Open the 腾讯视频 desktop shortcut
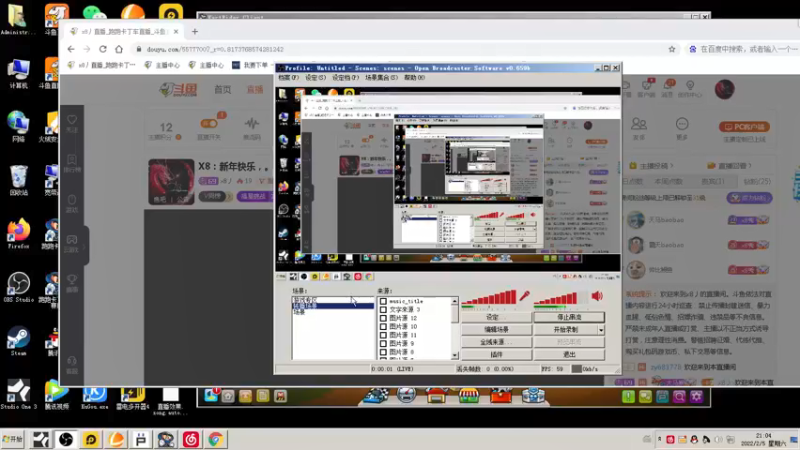The height and width of the screenshot is (450, 800). pos(56,394)
